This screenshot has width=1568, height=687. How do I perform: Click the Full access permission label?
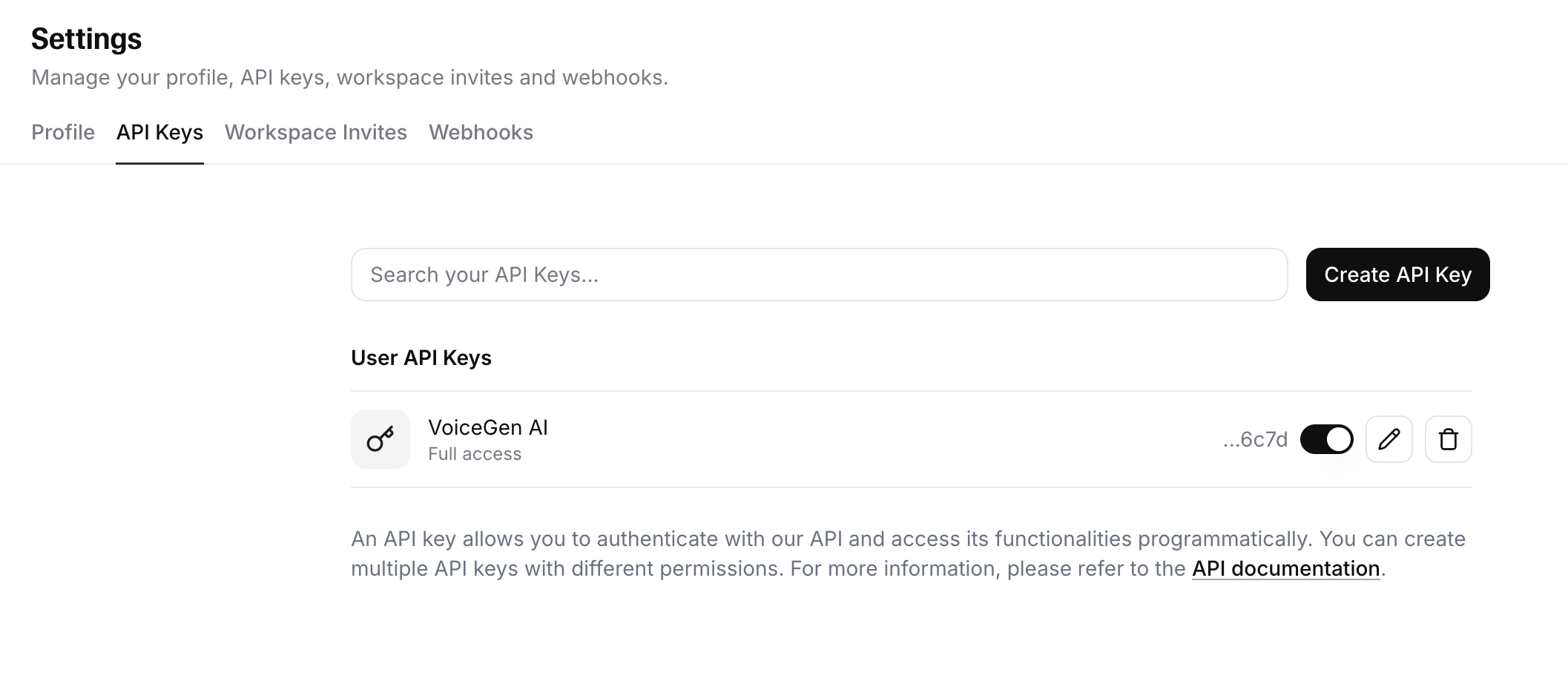(x=475, y=454)
